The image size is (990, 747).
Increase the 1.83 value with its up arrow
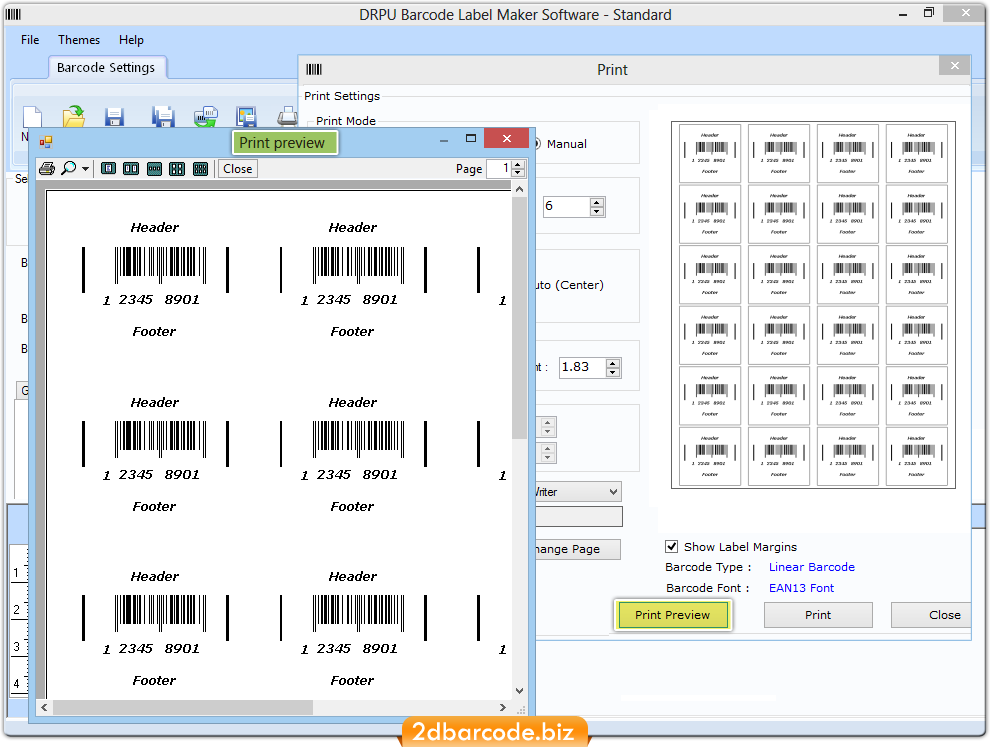pyautogui.click(x=613, y=363)
